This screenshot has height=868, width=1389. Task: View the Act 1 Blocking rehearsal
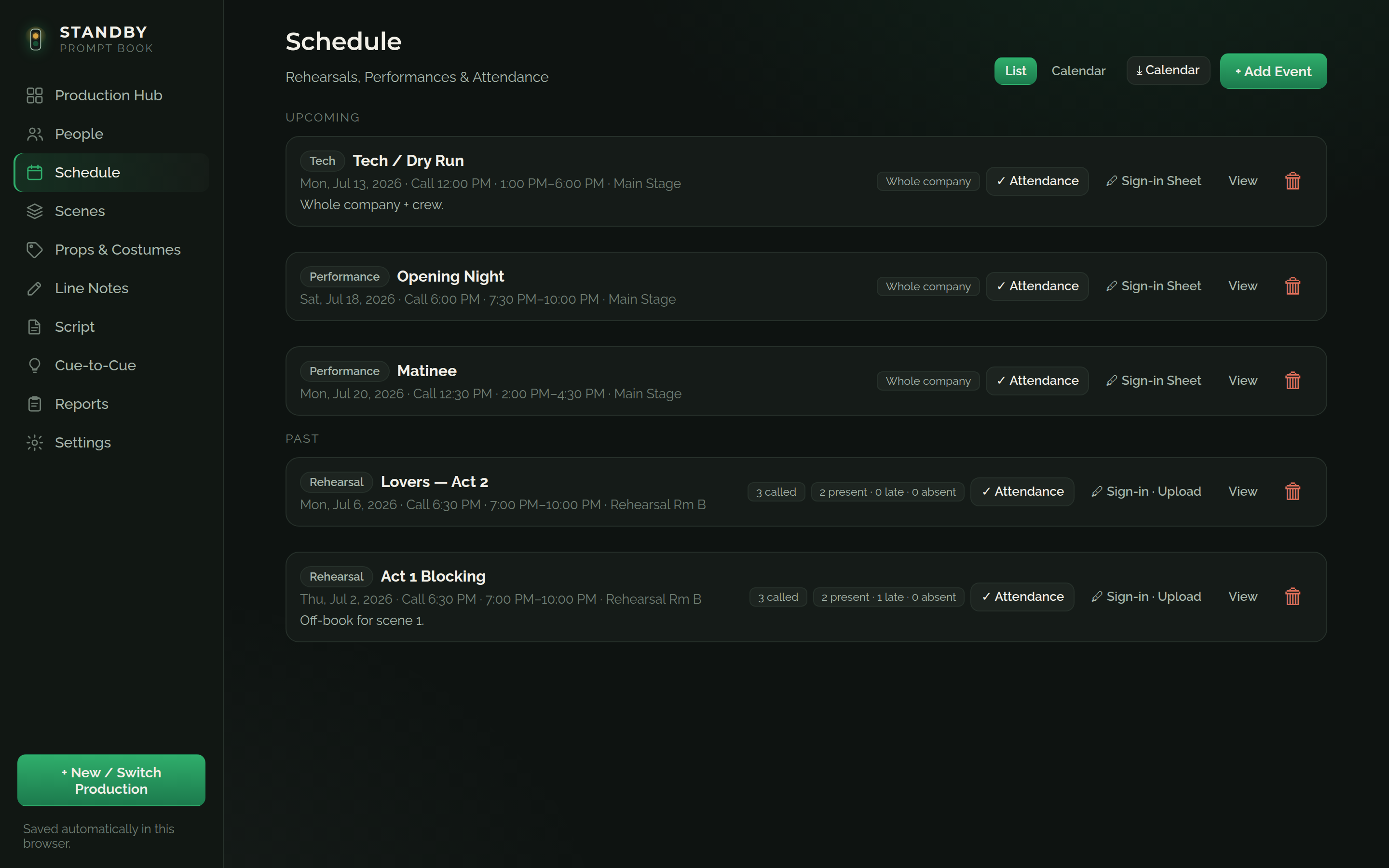click(x=1243, y=597)
